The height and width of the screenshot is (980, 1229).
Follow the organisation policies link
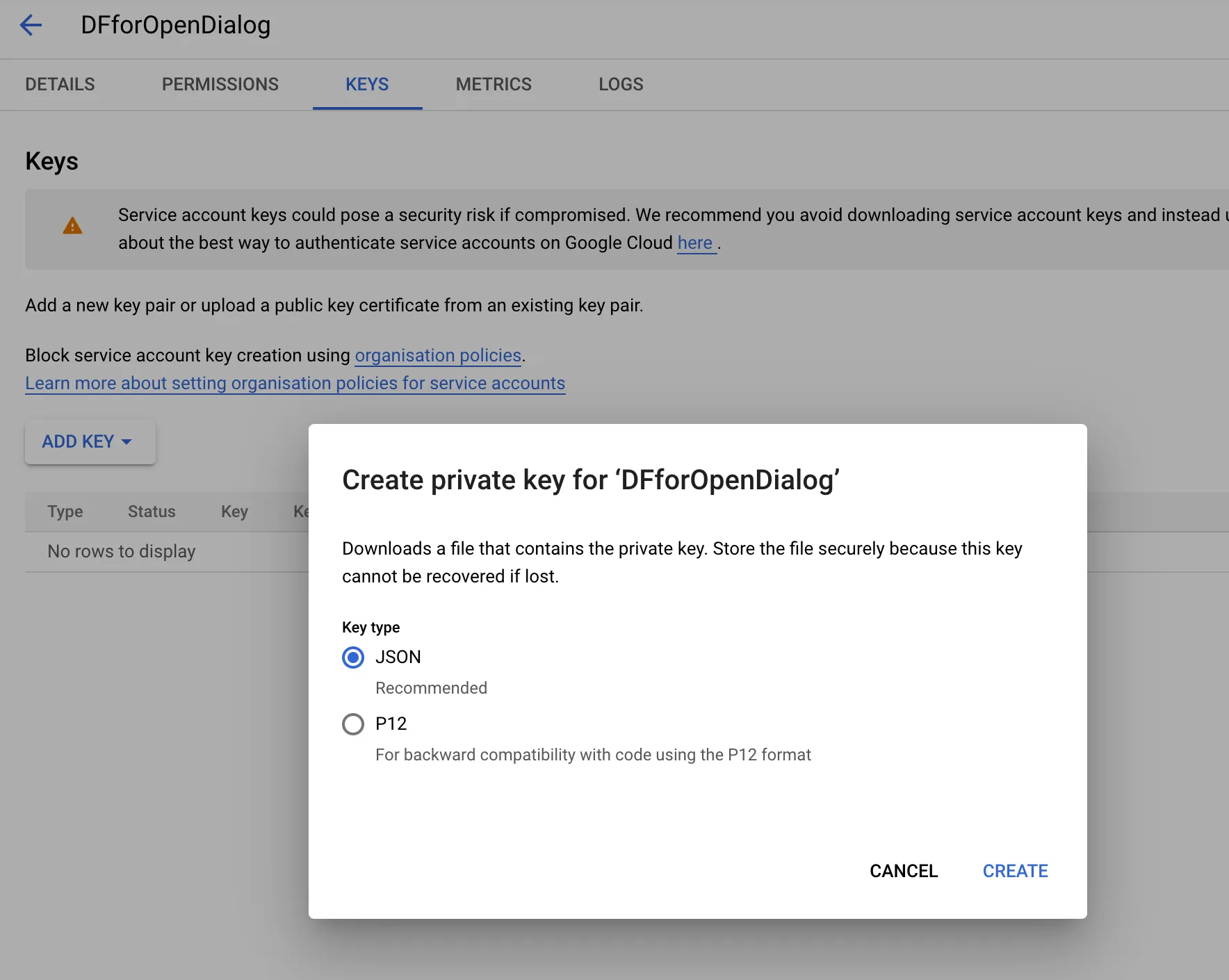[438, 355]
